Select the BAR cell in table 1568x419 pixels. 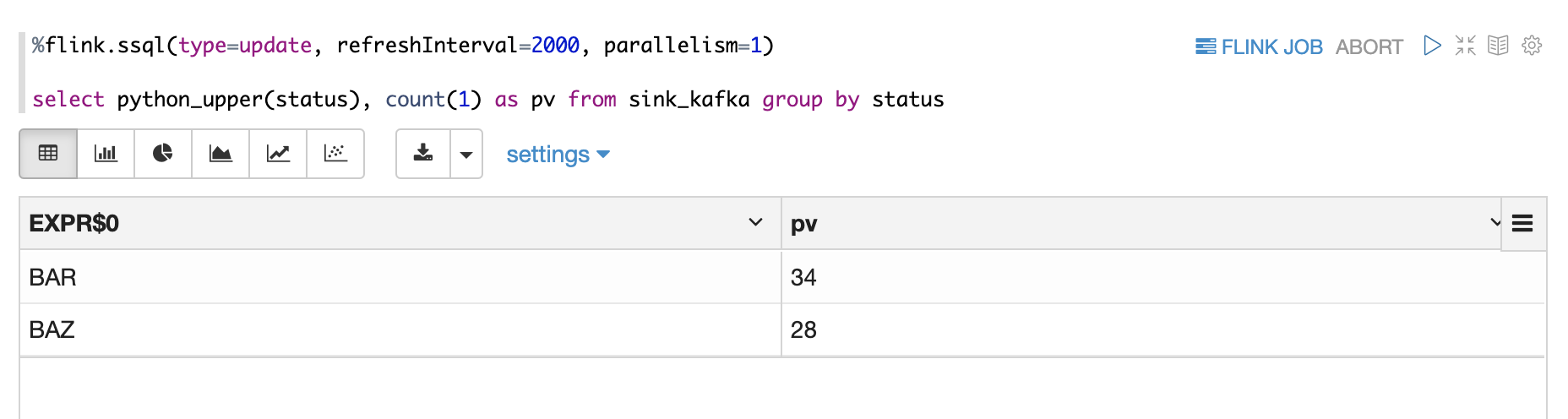coord(53,277)
